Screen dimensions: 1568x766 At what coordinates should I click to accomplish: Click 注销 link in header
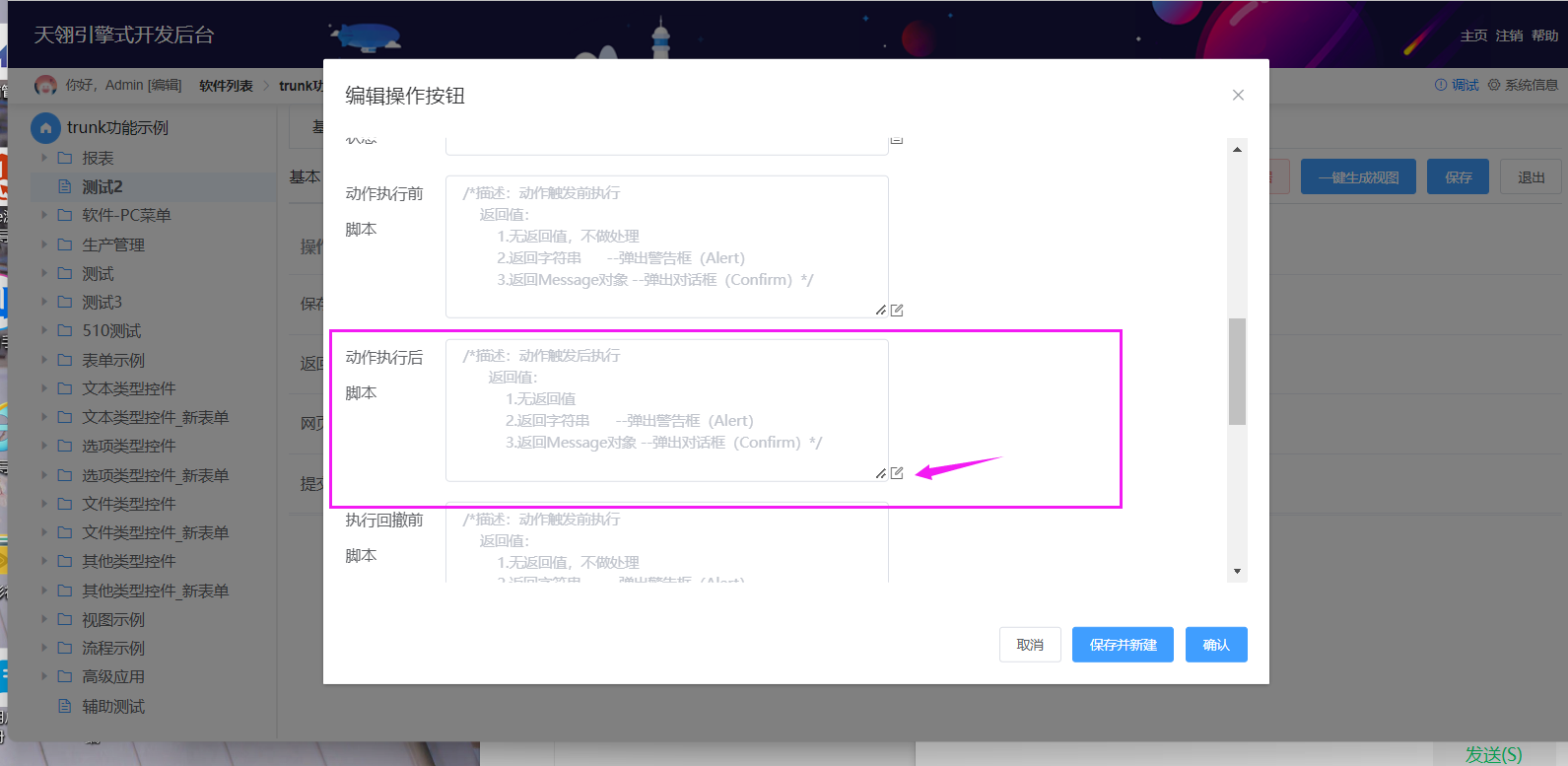(1509, 35)
